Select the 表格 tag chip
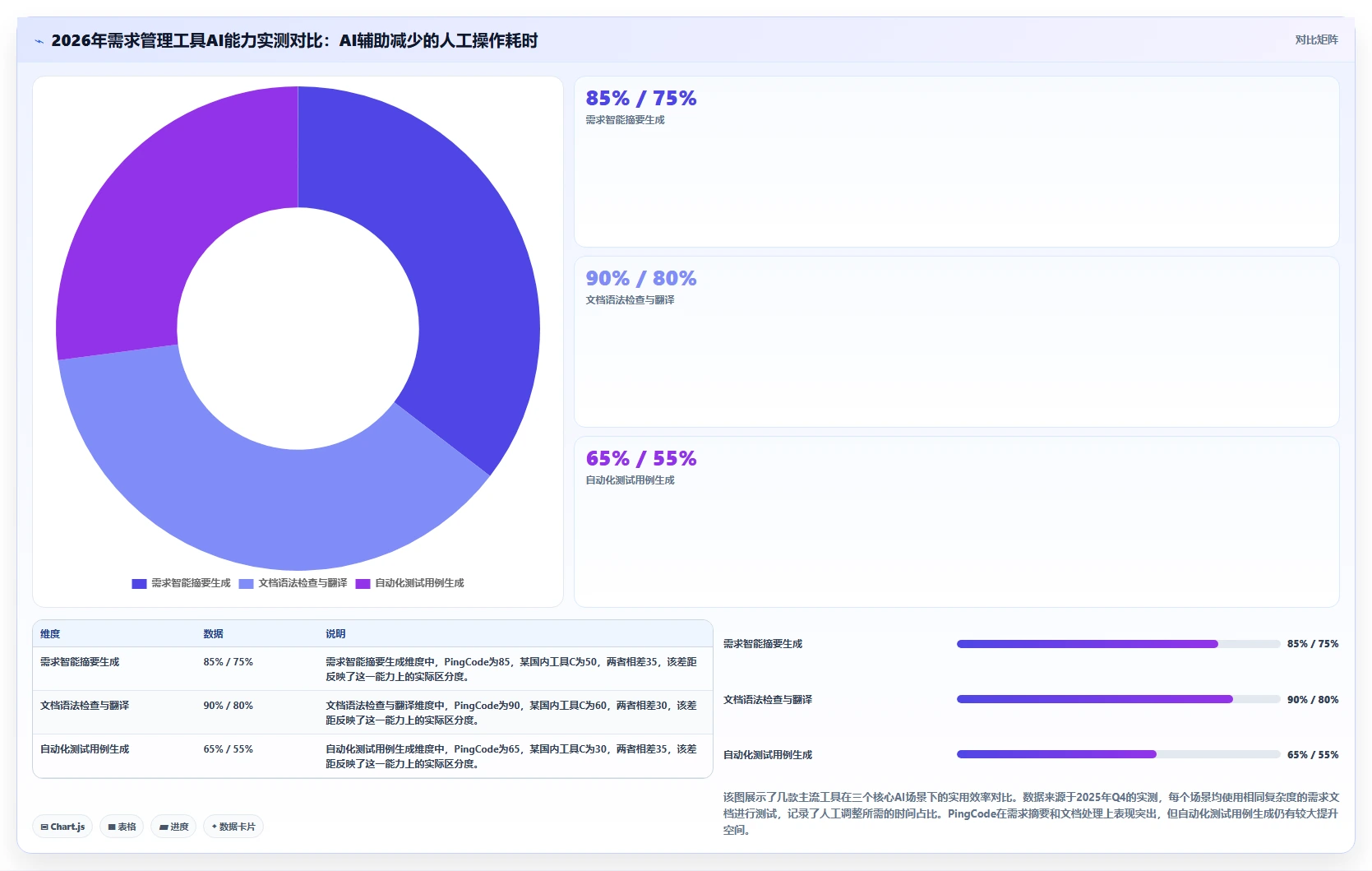 pyautogui.click(x=122, y=827)
